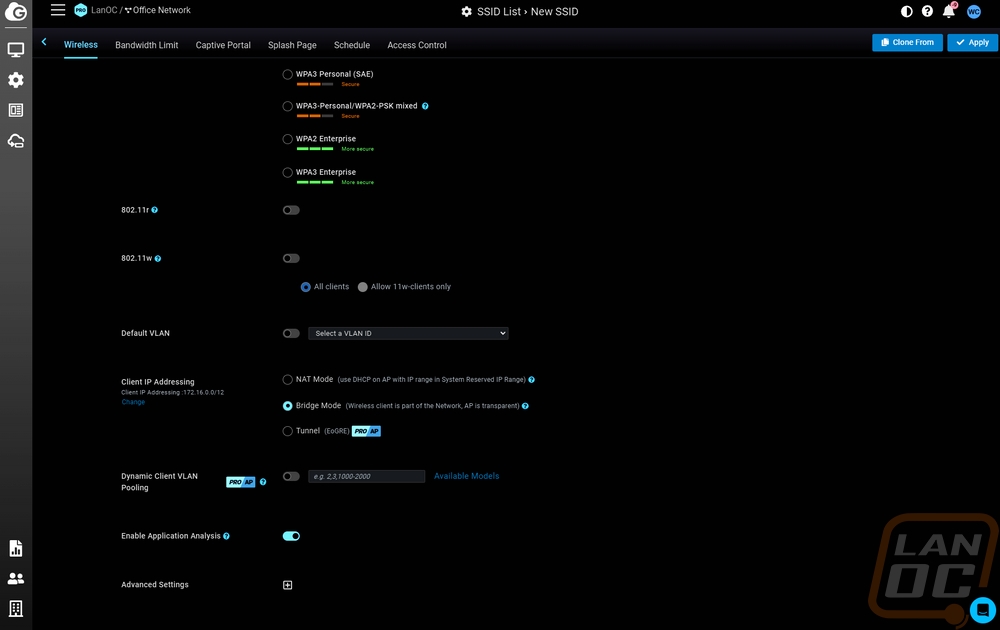The height and width of the screenshot is (630, 1000).
Task: Click the VLAN pooling input field
Action: click(x=366, y=477)
